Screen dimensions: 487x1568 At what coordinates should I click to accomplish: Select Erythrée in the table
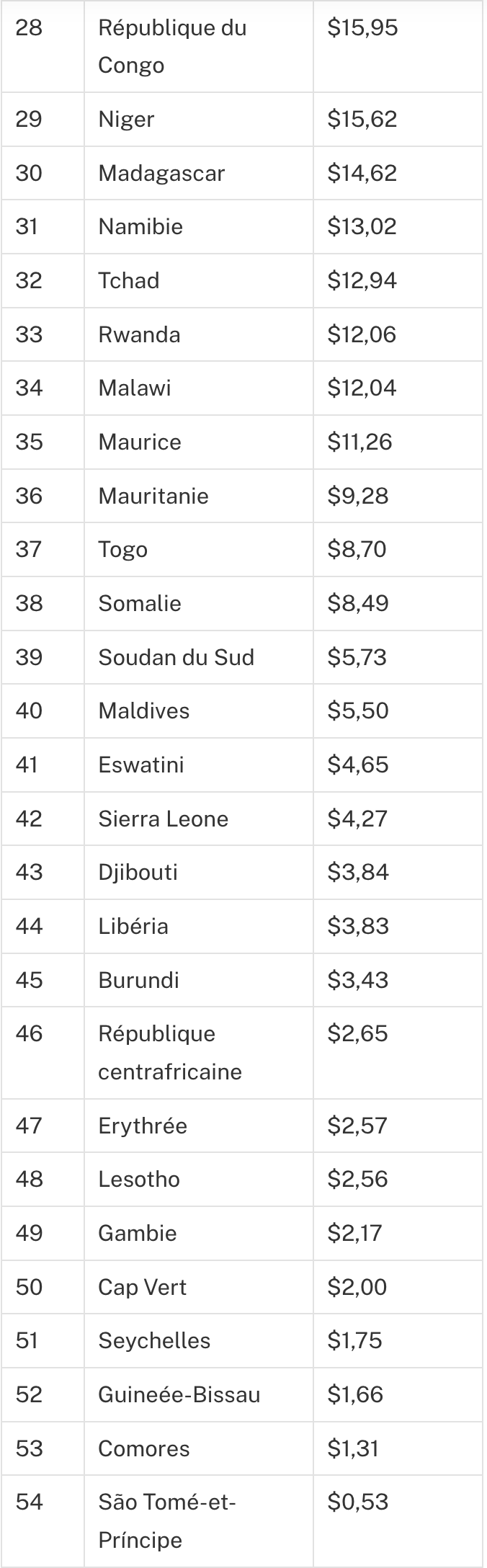(x=142, y=1126)
